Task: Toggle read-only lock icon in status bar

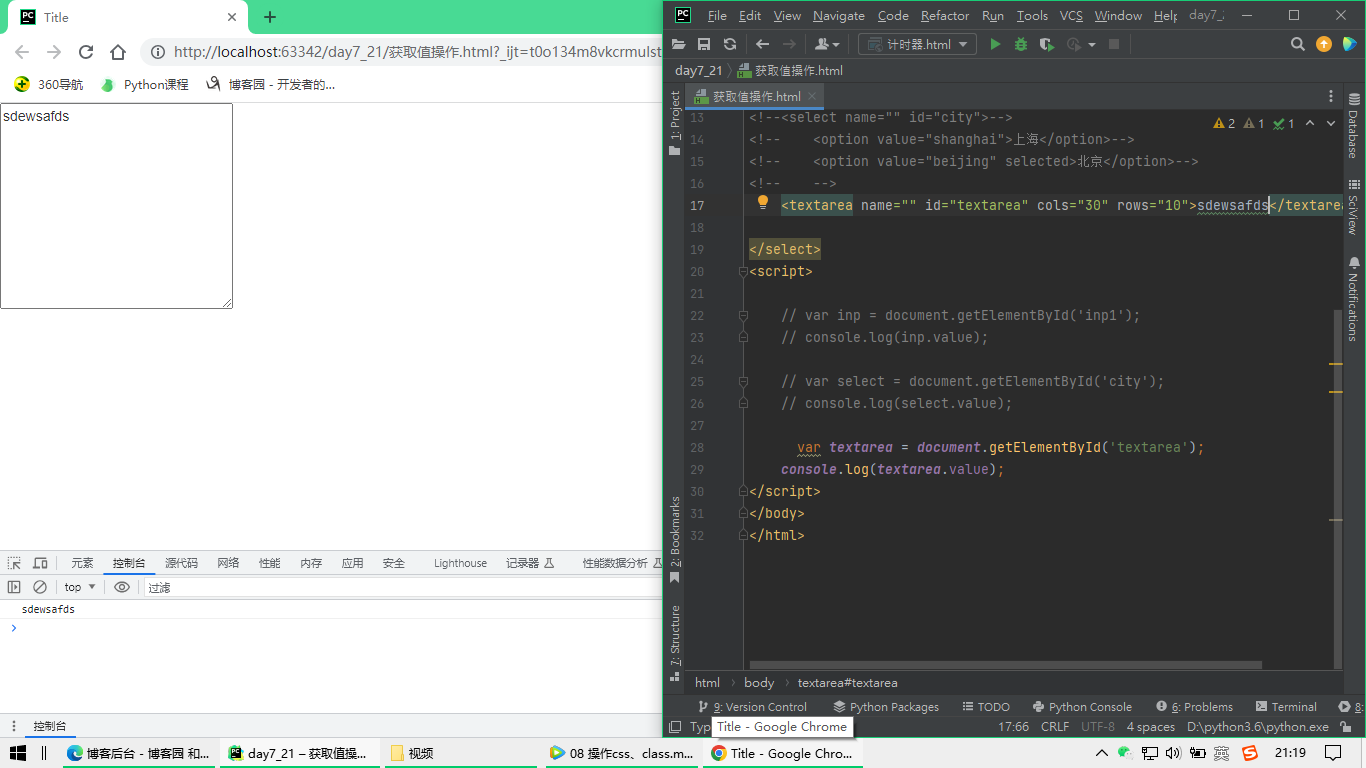Action: pyautogui.click(x=1346, y=727)
